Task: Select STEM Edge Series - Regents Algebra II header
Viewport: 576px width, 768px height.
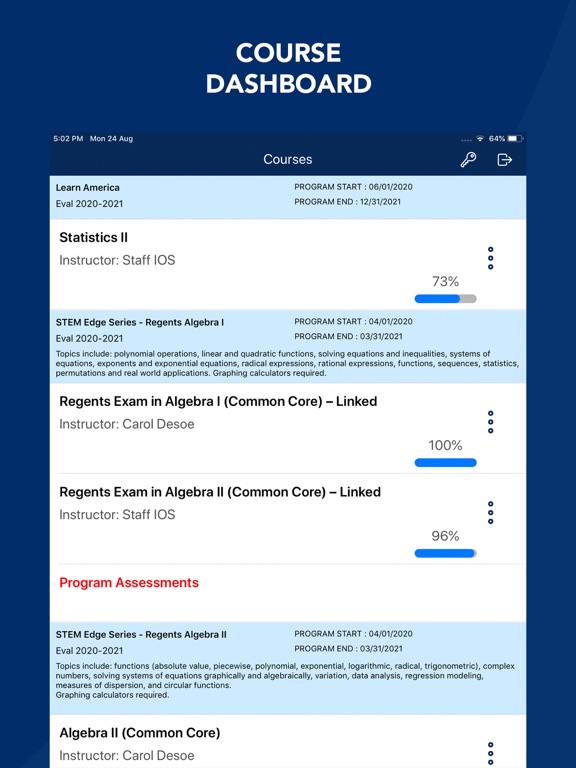Action: click(288, 669)
